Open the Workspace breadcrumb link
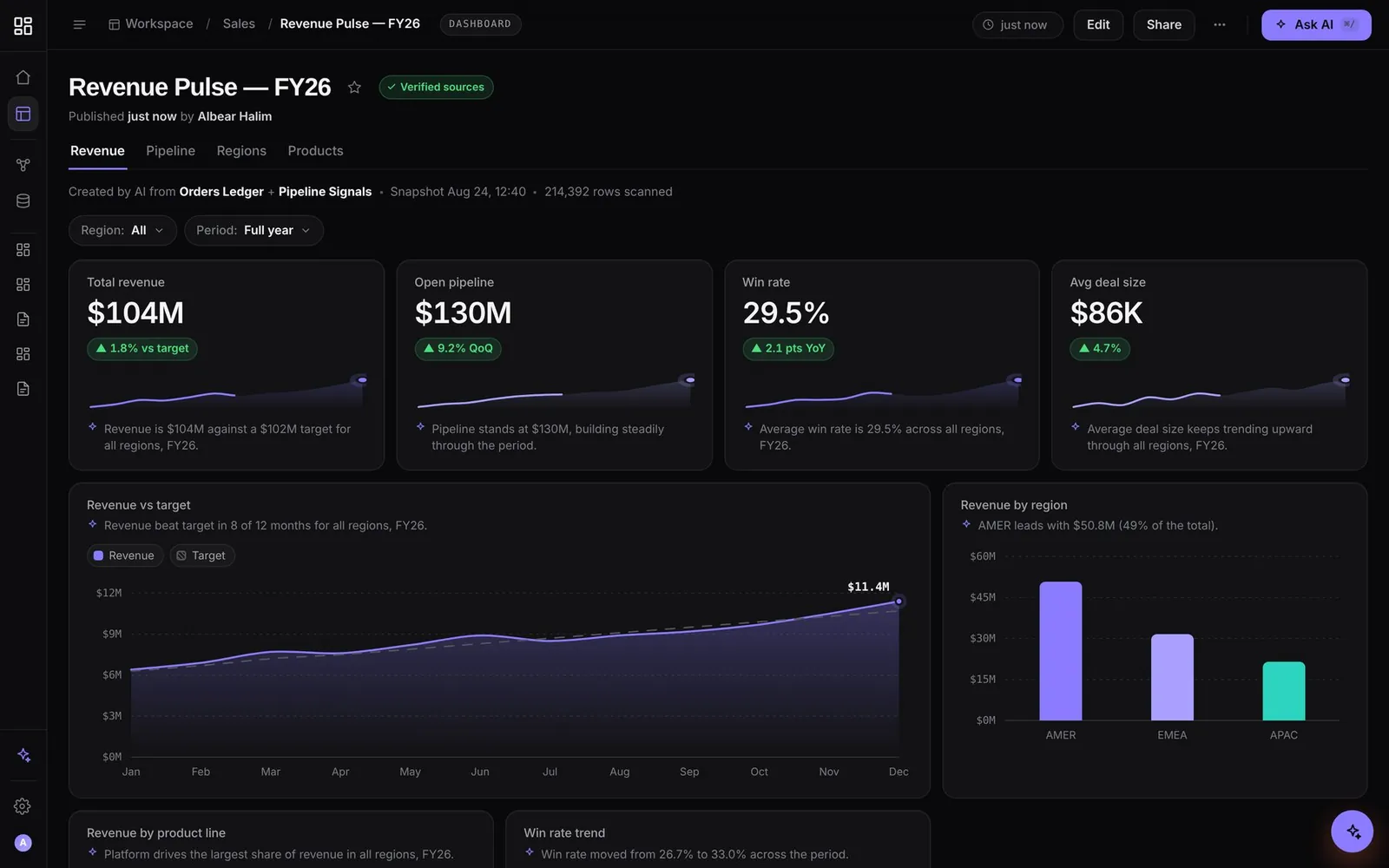 151,23
